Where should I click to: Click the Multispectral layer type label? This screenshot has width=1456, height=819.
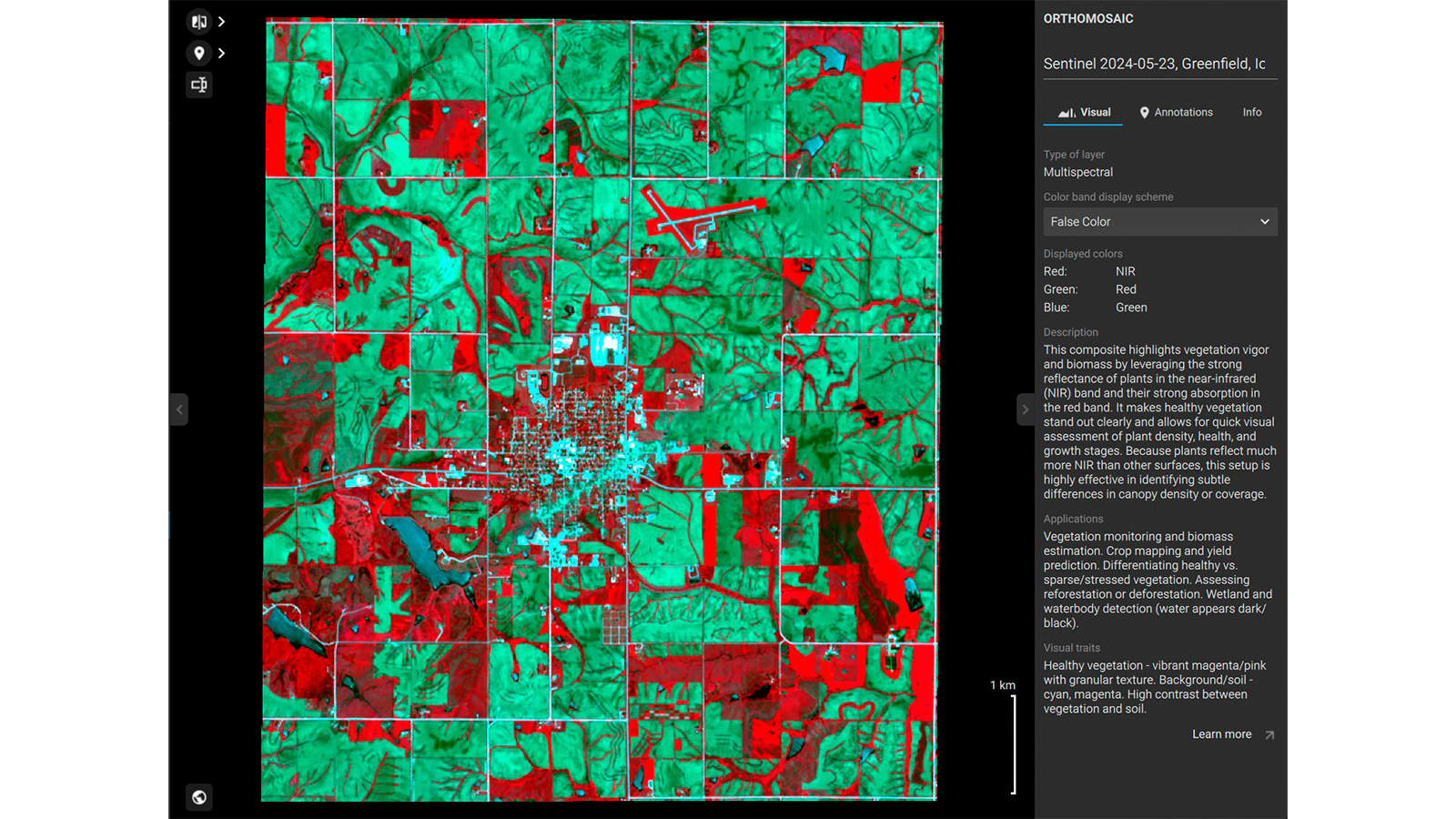pyautogui.click(x=1077, y=172)
